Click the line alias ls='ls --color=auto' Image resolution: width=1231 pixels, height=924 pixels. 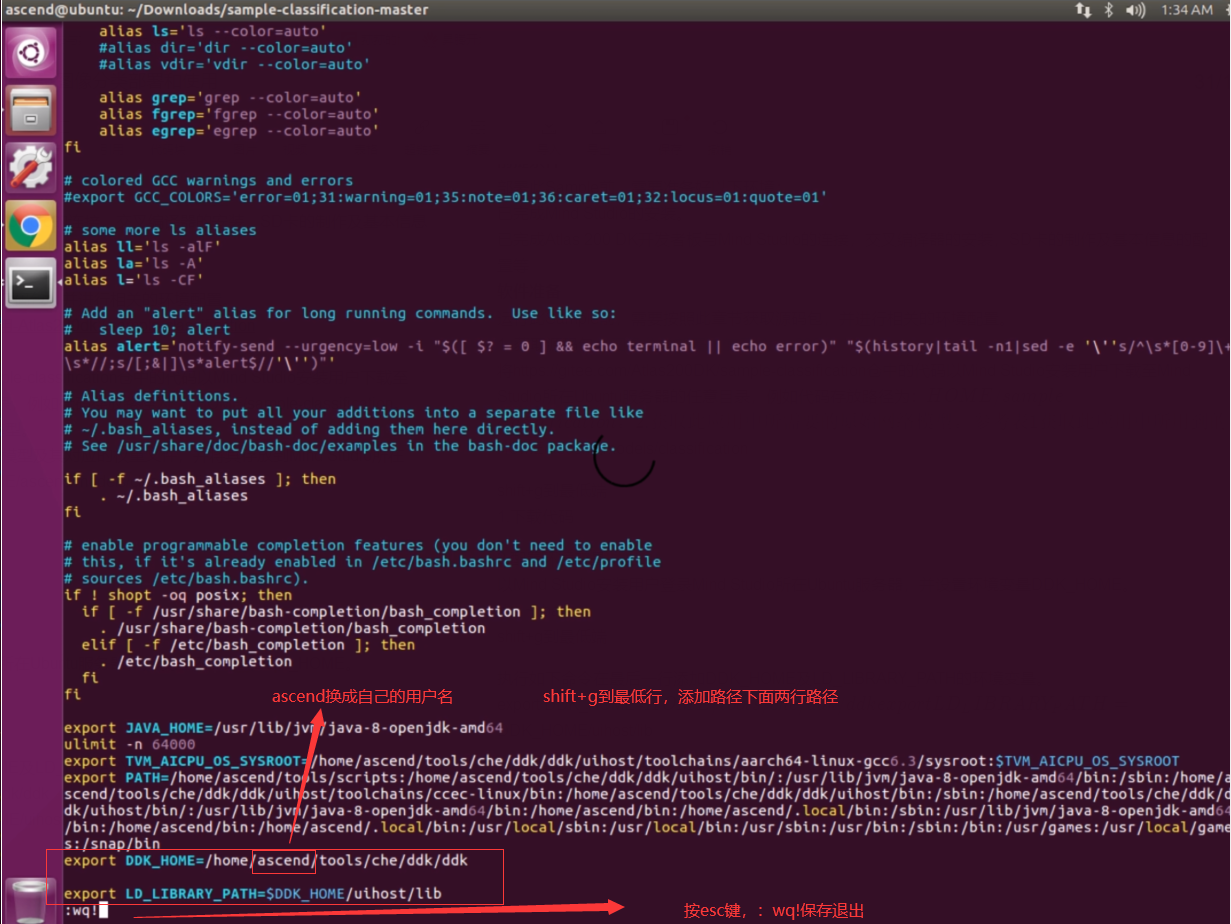coord(213,31)
